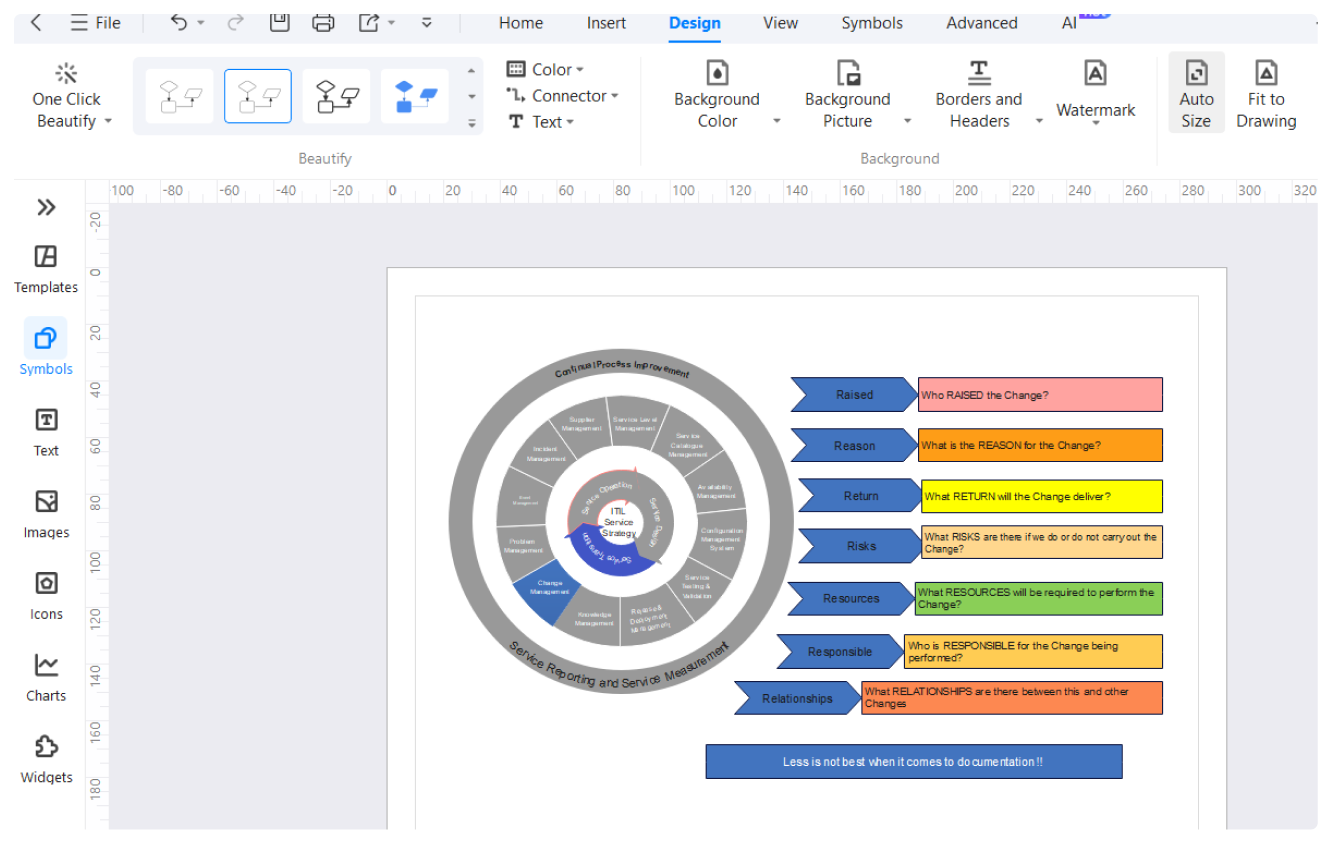Select the Relationships arrow shape

[797, 698]
